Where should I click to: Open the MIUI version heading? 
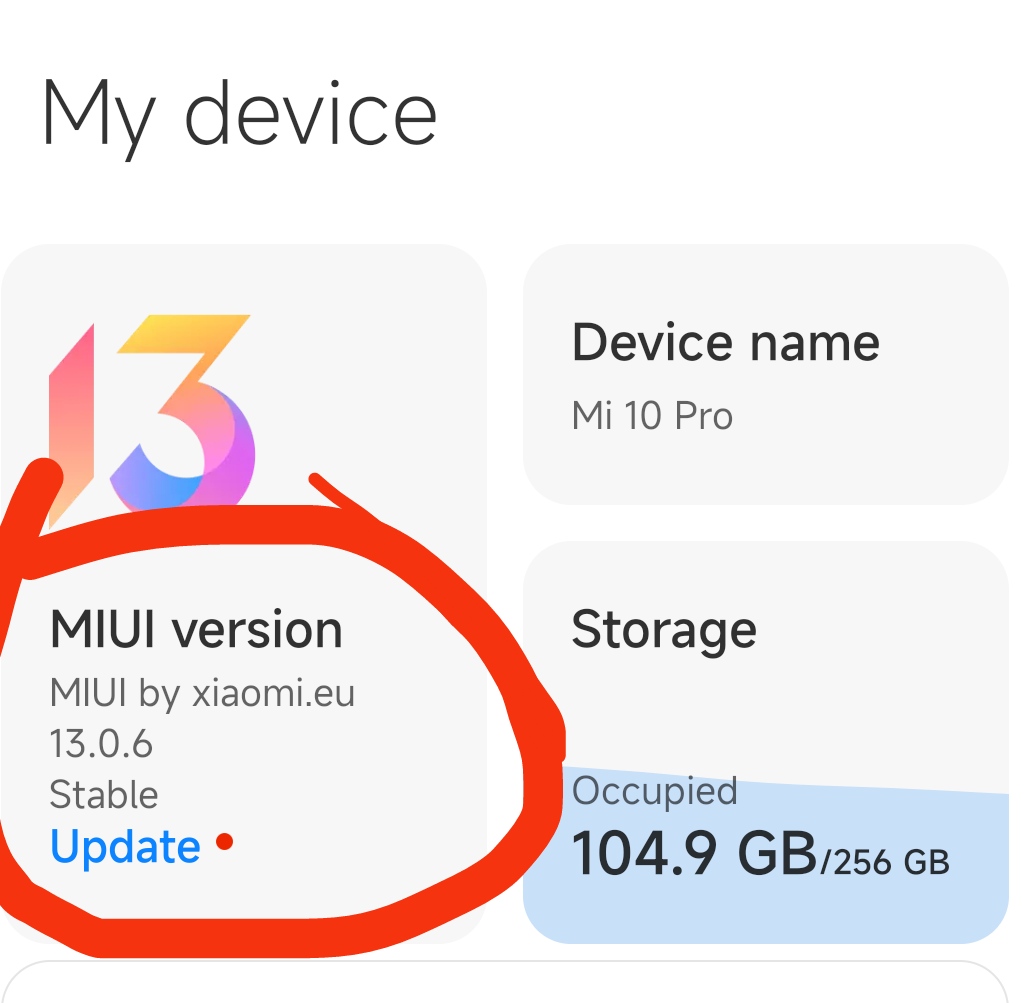pyautogui.click(x=197, y=629)
